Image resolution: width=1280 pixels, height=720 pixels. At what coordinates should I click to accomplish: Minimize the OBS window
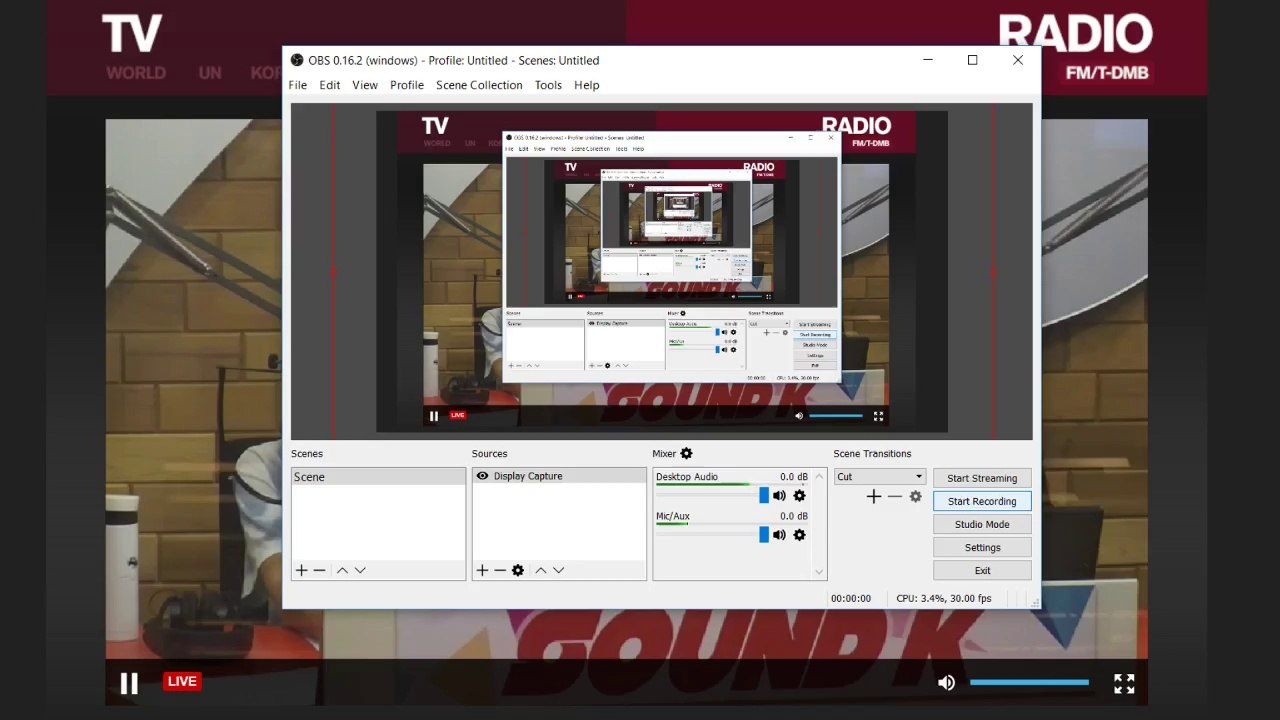(x=927, y=60)
